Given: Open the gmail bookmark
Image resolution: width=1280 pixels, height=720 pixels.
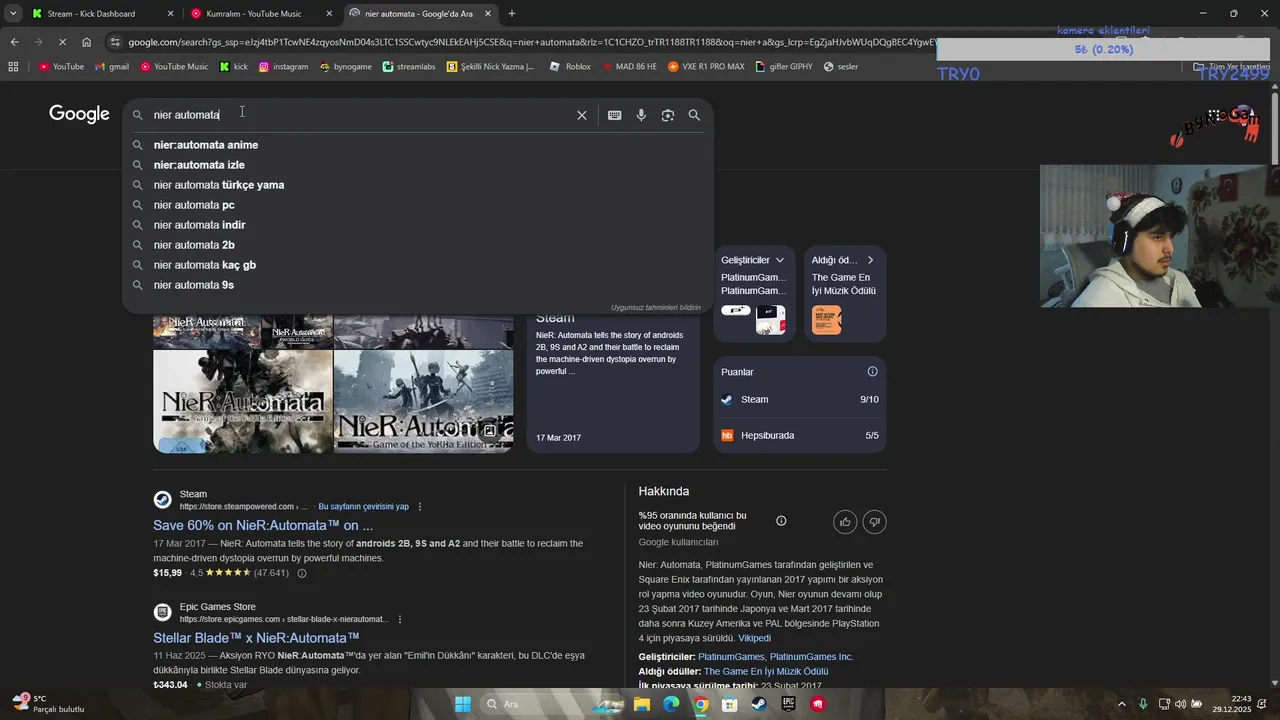Looking at the screenshot, I should coord(112,67).
